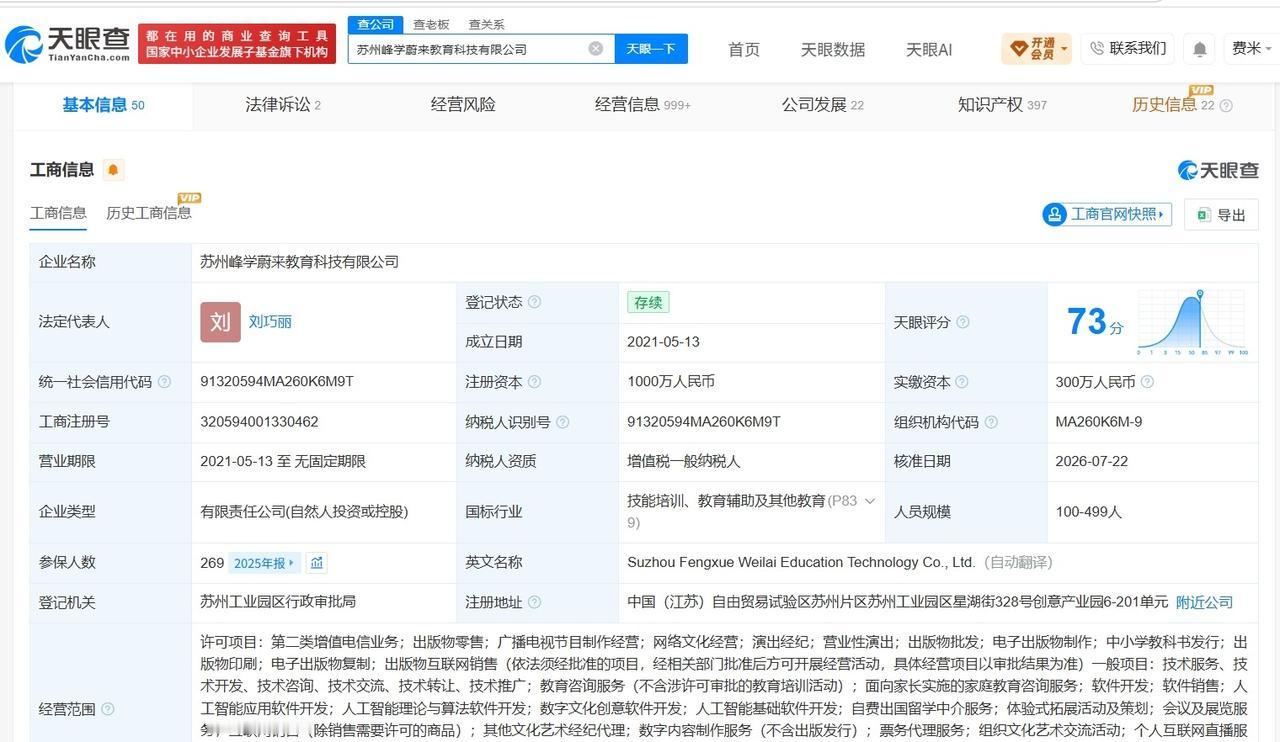Open the 知识产权 tab
This screenshot has width=1280, height=742.
point(1002,104)
